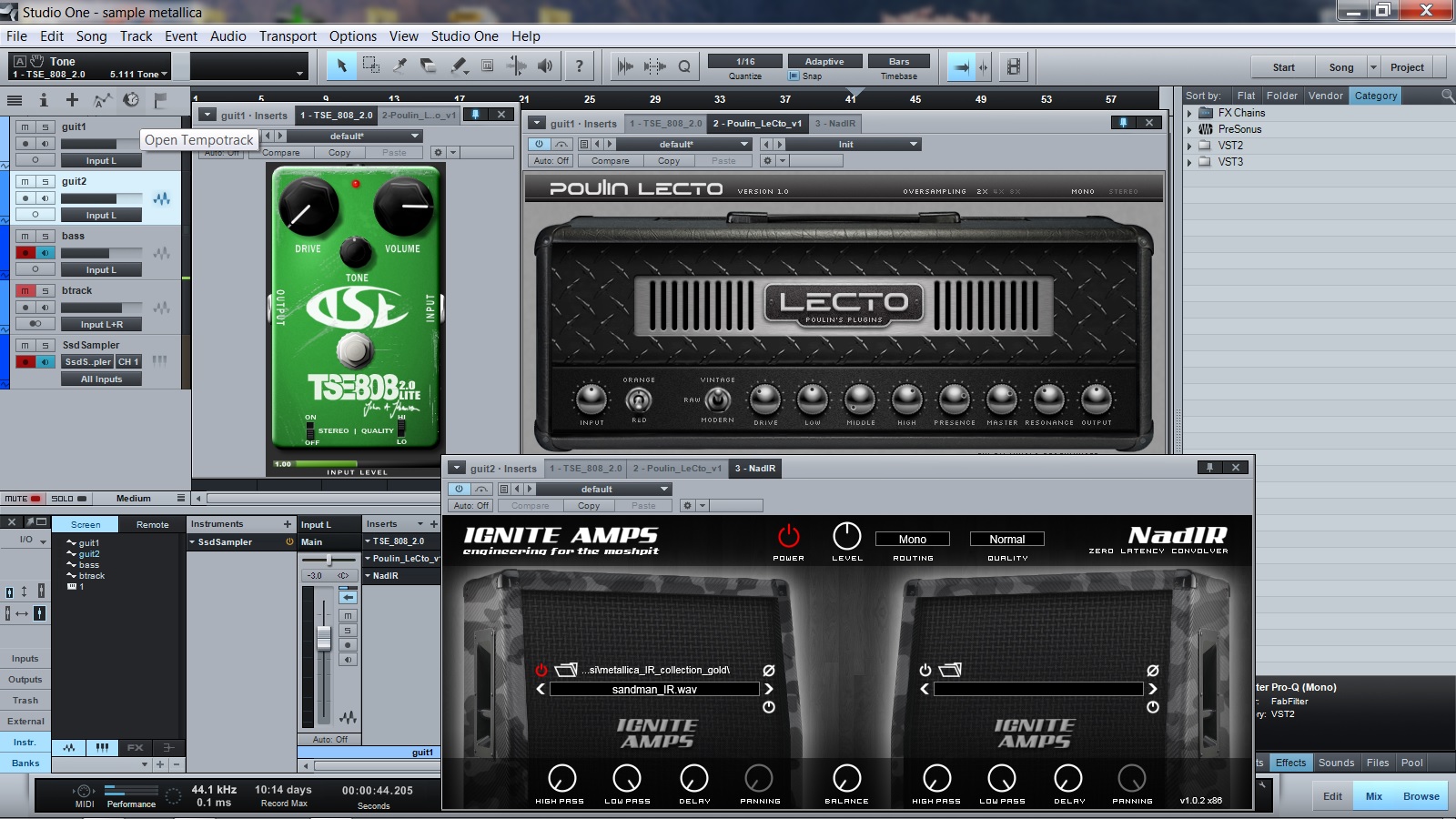Open the inspector info icon
This screenshot has width=1456, height=819.
[x=43, y=100]
